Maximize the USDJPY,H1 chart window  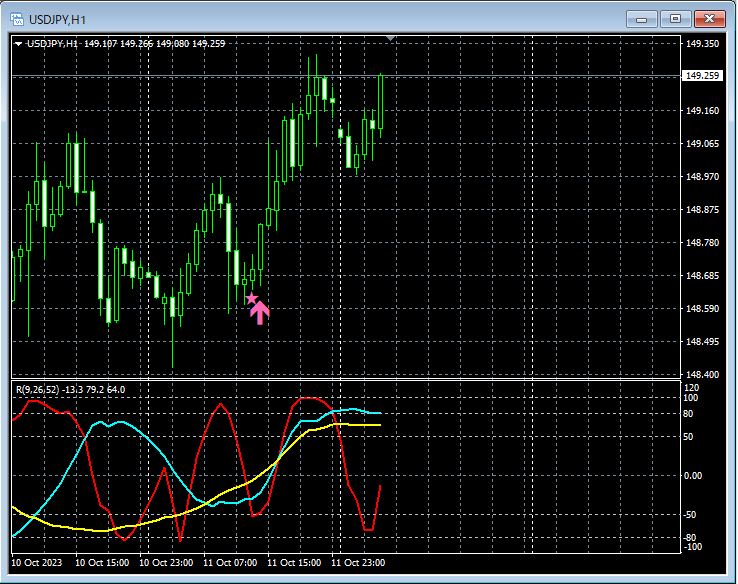click(x=675, y=19)
